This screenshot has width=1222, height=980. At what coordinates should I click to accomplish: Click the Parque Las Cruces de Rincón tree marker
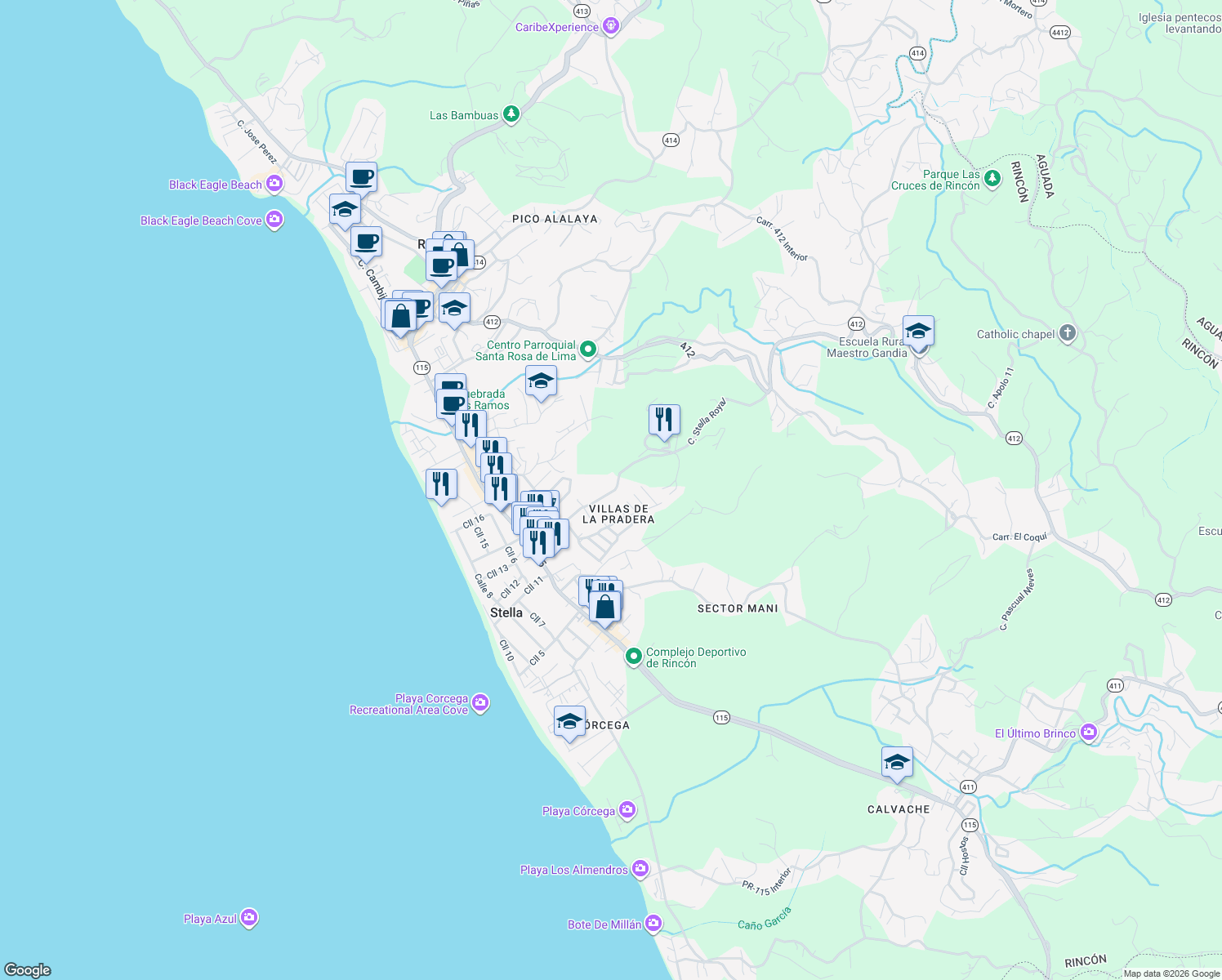(992, 178)
